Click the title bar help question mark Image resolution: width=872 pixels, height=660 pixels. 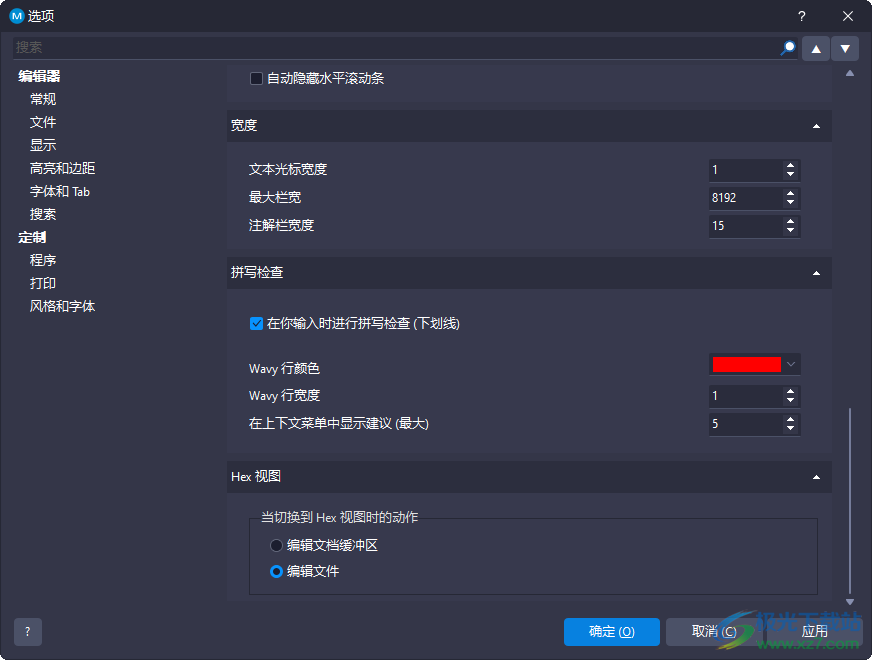[x=801, y=16]
